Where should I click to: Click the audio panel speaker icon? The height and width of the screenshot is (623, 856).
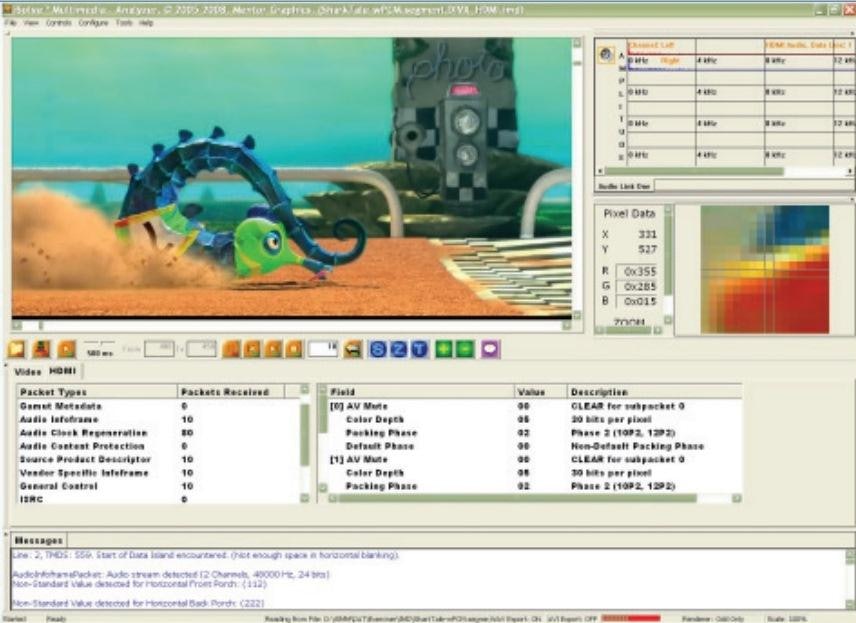pyautogui.click(x=606, y=55)
